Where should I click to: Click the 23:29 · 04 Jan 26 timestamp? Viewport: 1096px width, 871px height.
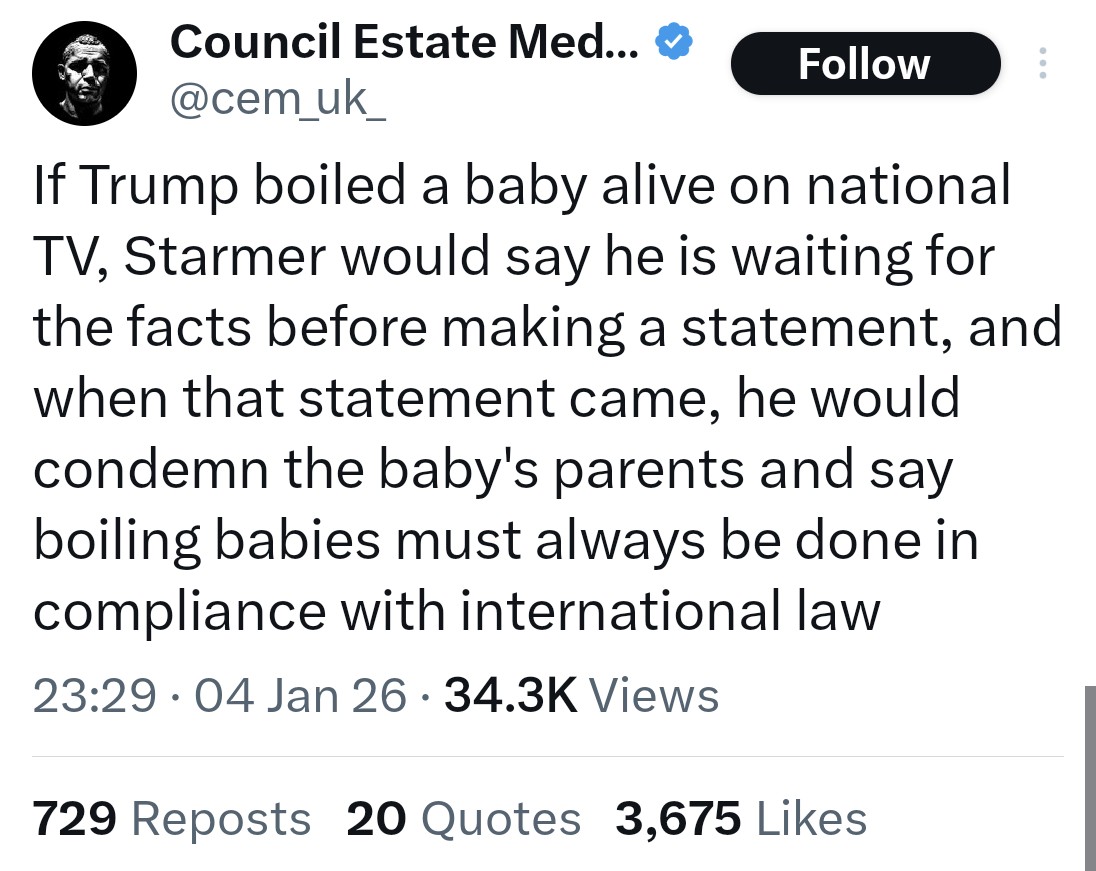[x=219, y=696]
